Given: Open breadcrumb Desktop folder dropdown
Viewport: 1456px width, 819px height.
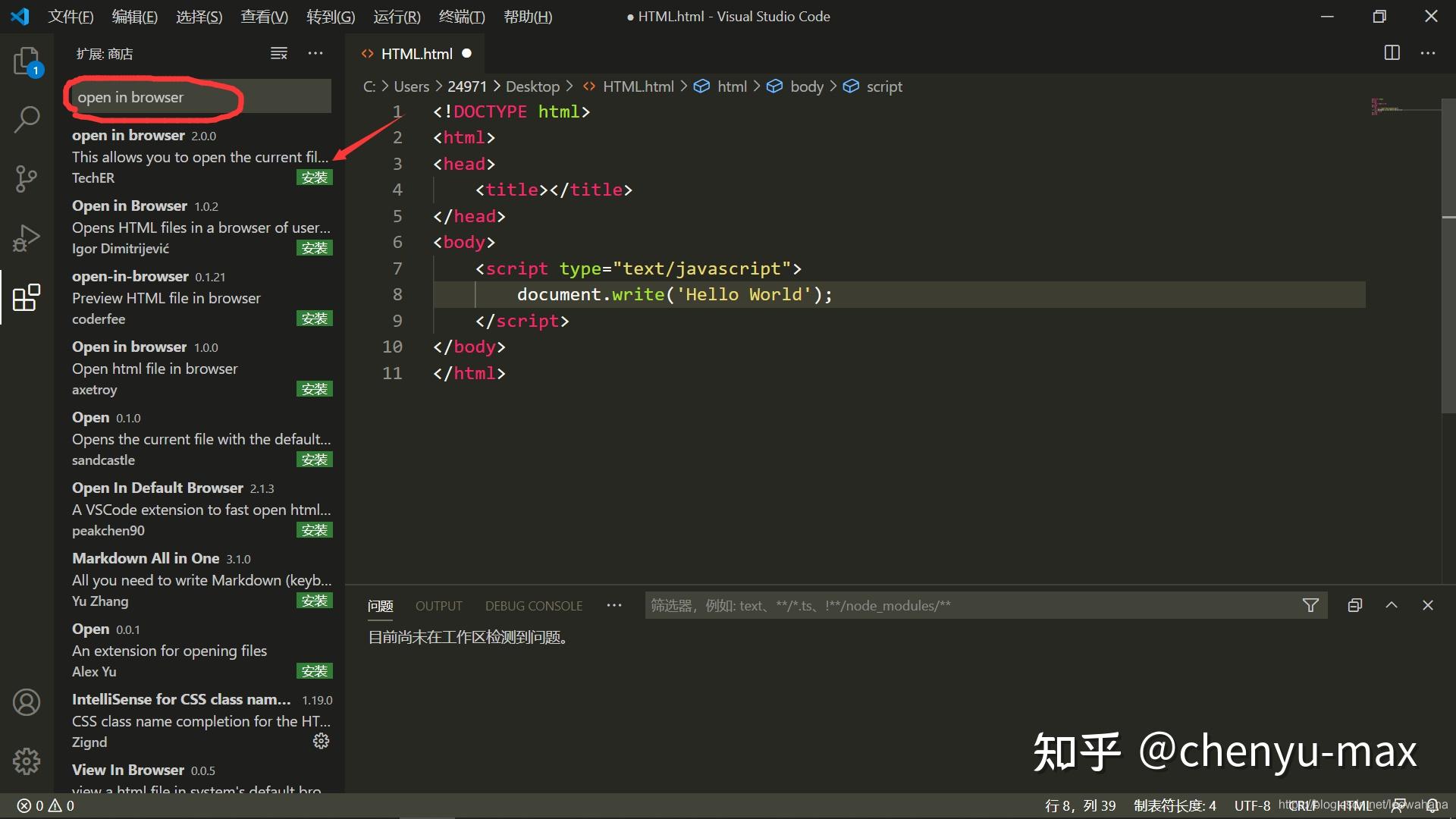Looking at the screenshot, I should point(532,86).
